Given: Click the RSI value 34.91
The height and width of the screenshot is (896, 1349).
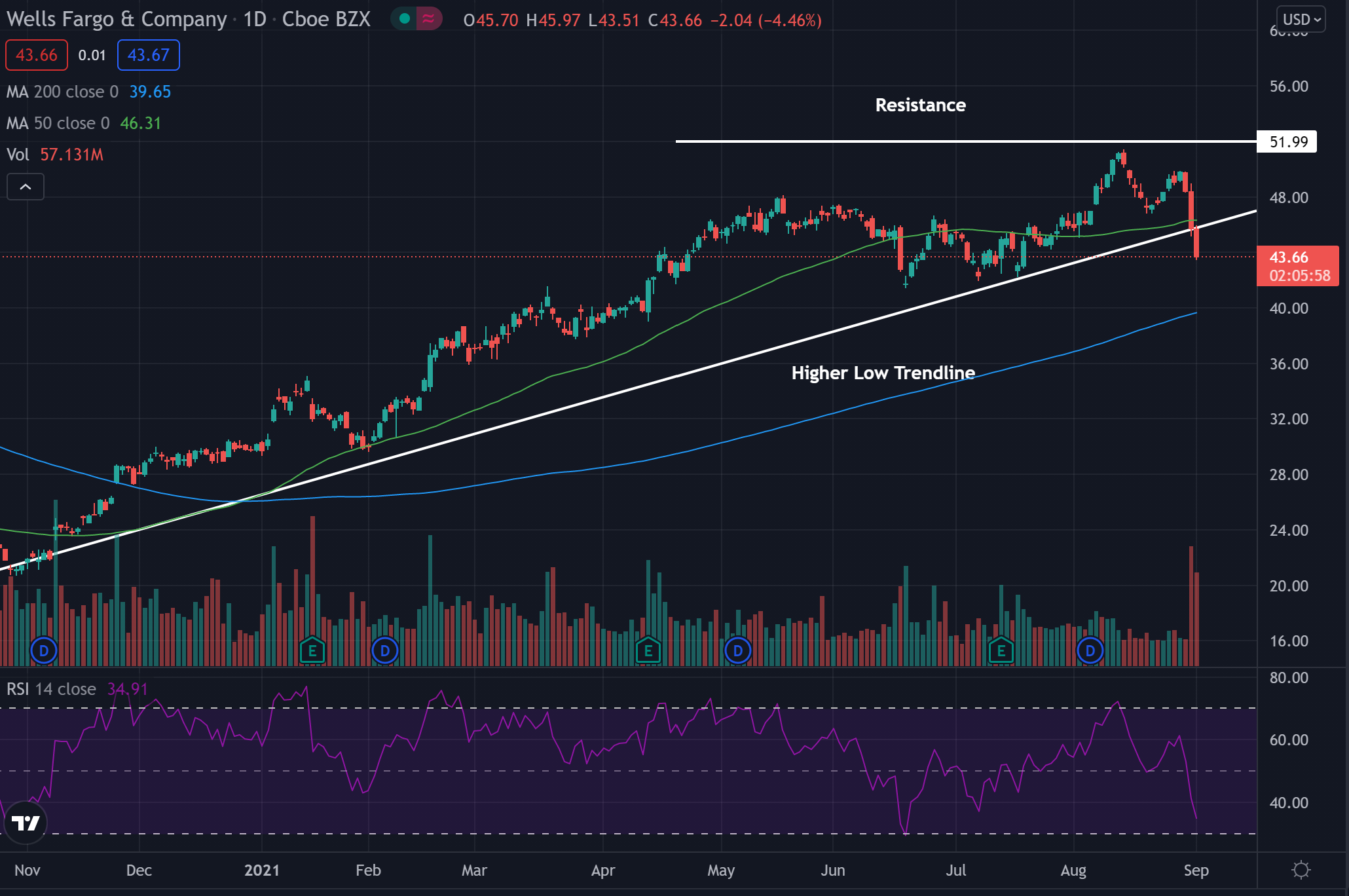Looking at the screenshot, I should (x=128, y=689).
